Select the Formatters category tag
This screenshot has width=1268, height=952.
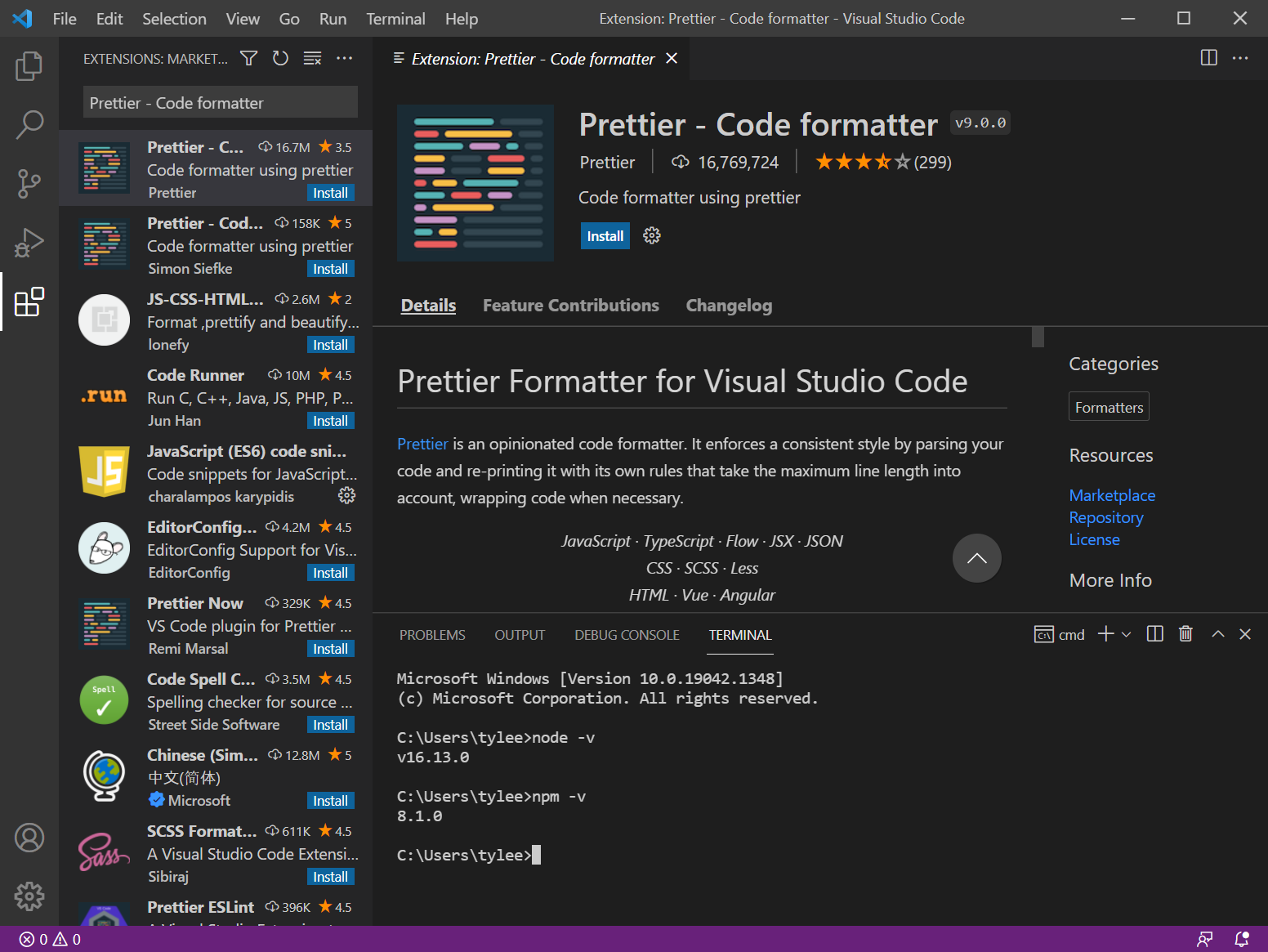[1109, 407]
